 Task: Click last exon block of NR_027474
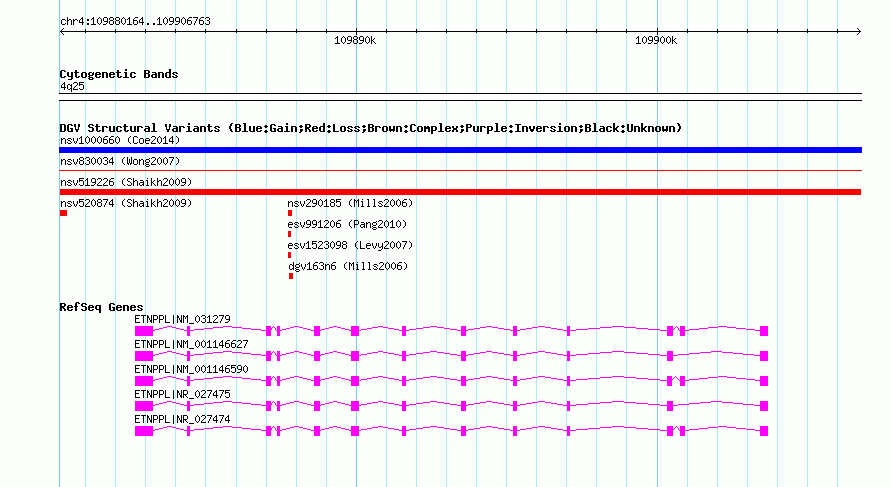click(x=764, y=431)
